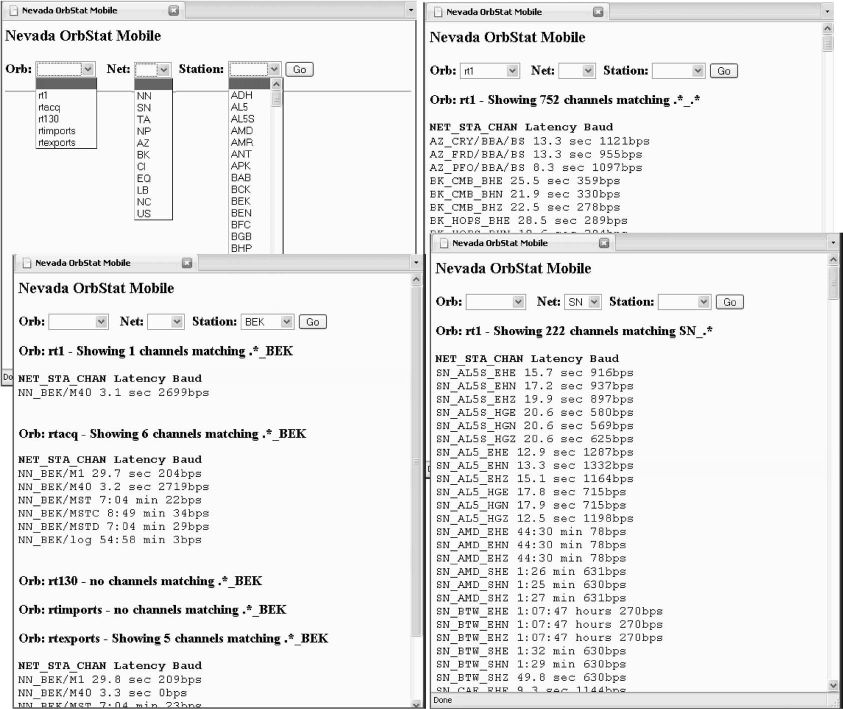Select station AL5S in the open Station list
843x709 pixels.
(x=250, y=119)
